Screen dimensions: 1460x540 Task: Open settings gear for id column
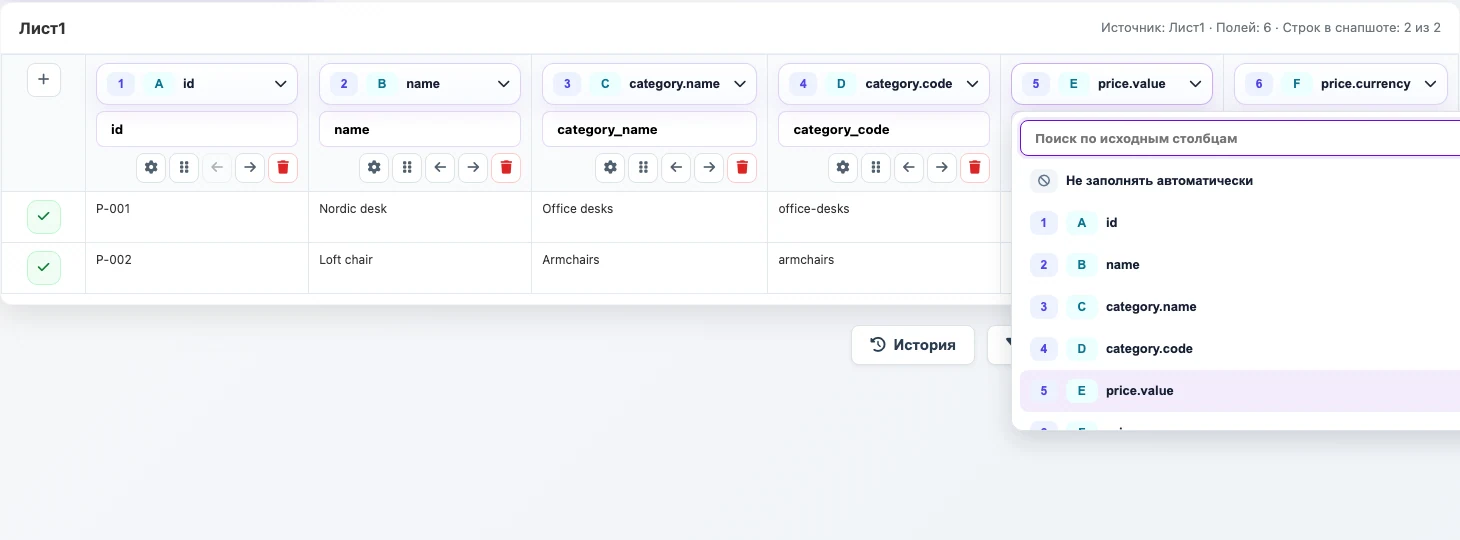[x=151, y=167]
